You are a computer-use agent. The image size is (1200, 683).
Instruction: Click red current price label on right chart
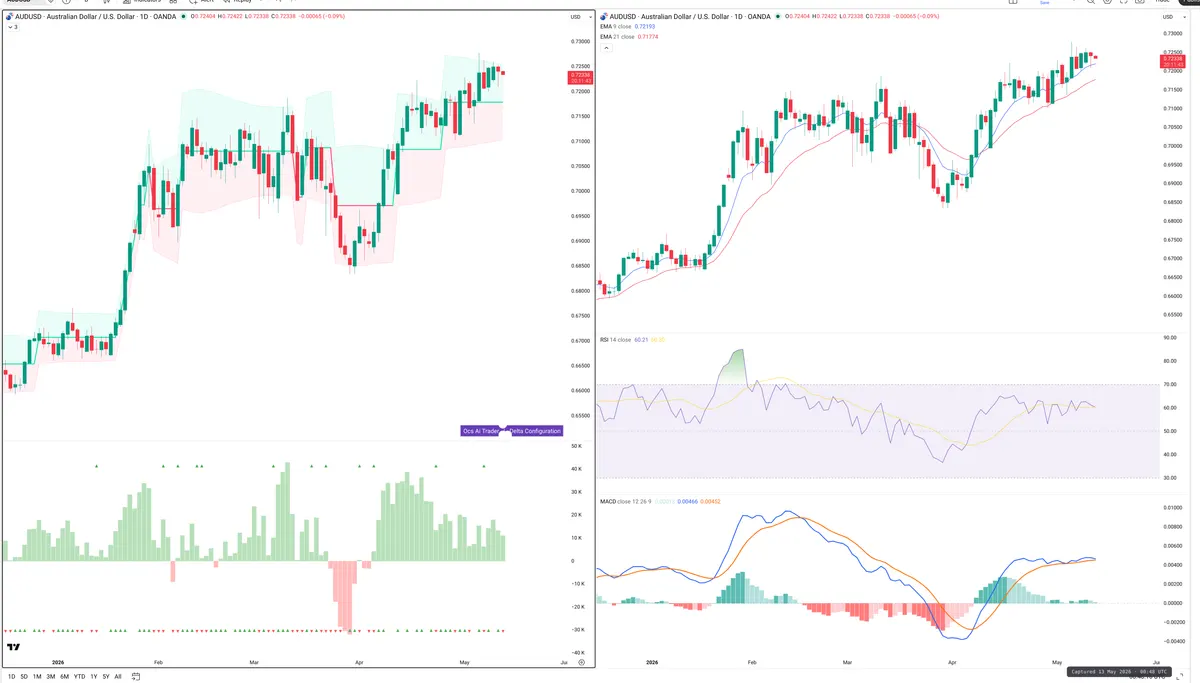click(x=1172, y=60)
